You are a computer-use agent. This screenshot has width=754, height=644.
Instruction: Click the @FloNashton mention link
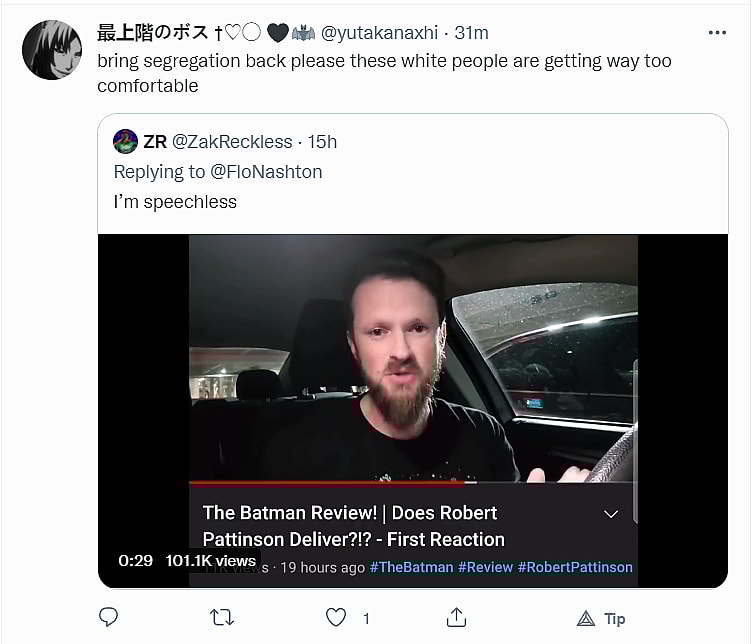click(x=267, y=172)
